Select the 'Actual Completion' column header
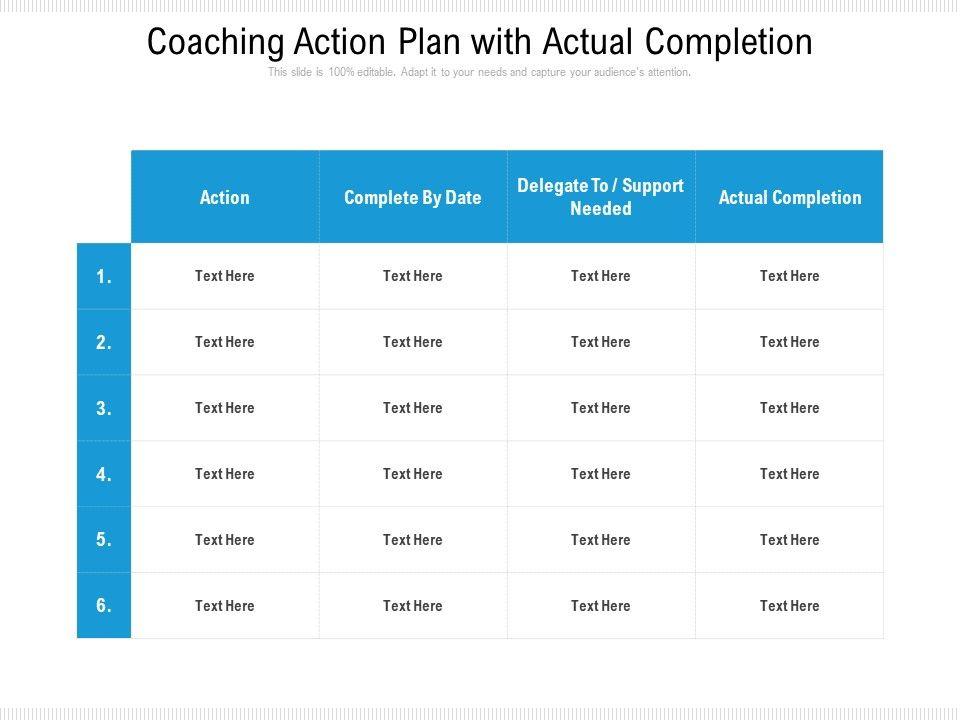Screen dimensions: 960x720 pos(789,197)
